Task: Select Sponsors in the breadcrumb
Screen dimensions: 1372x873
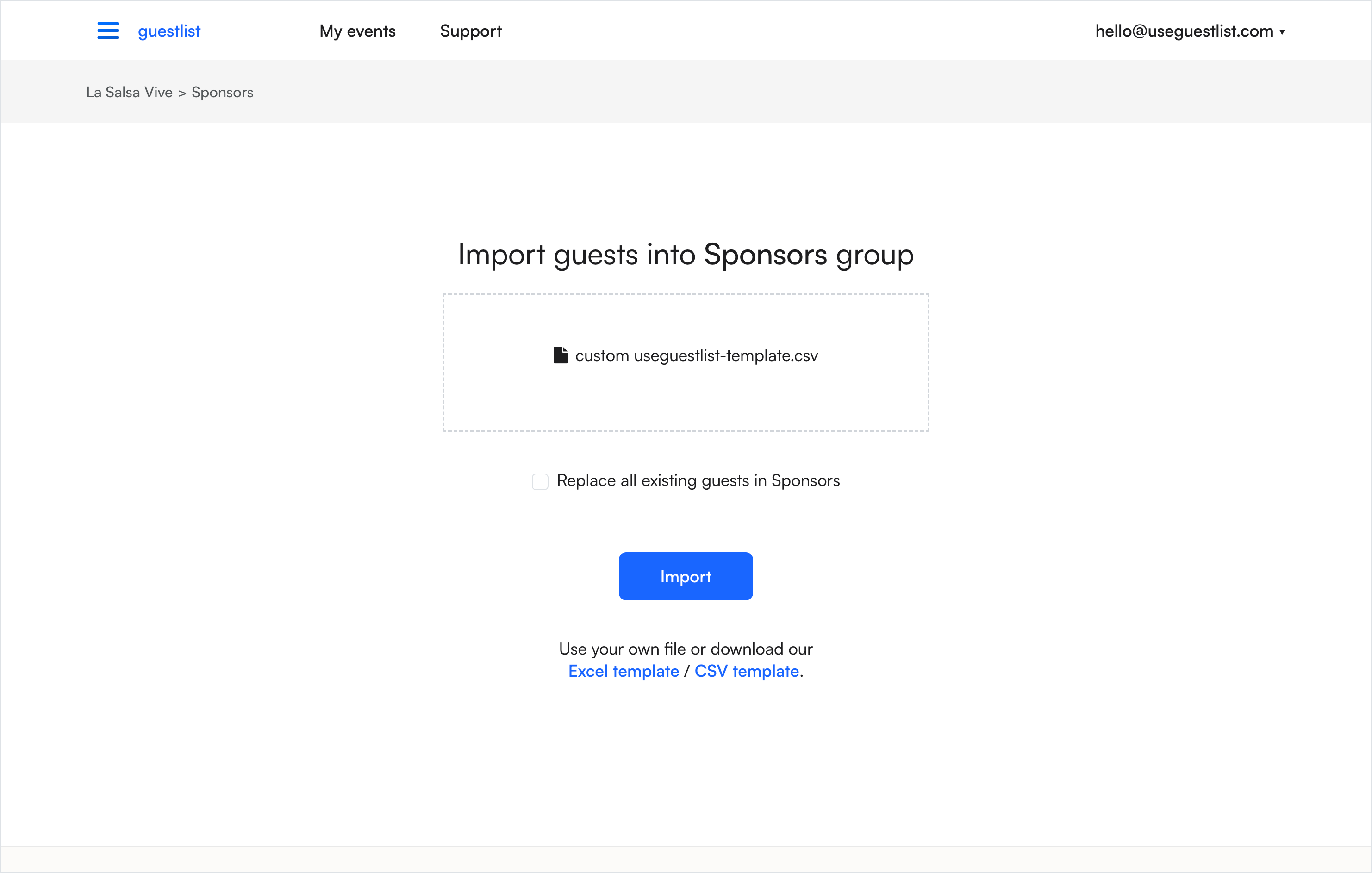Action: [x=222, y=92]
